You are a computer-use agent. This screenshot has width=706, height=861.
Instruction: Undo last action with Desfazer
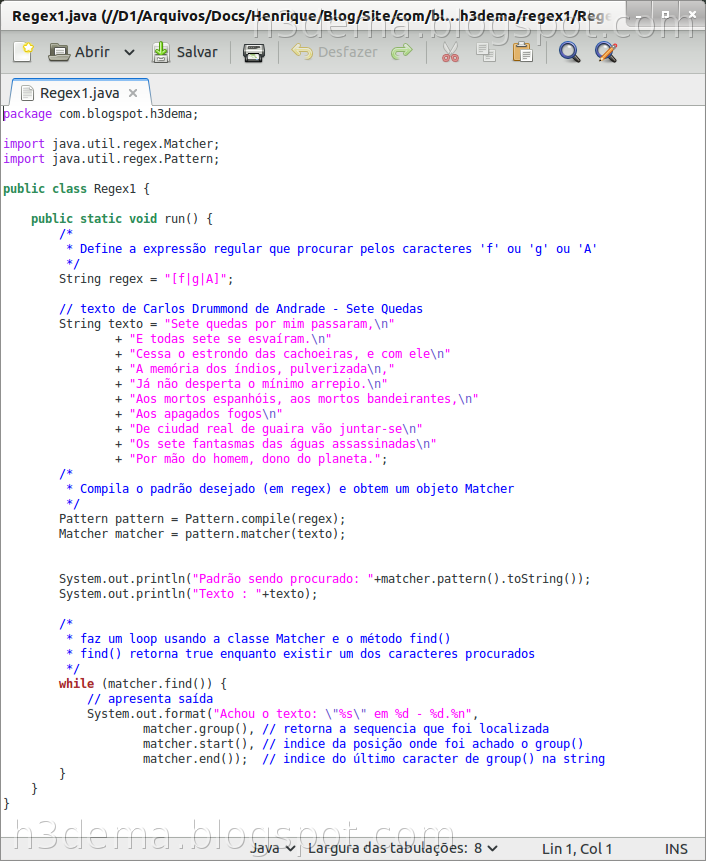click(334, 52)
